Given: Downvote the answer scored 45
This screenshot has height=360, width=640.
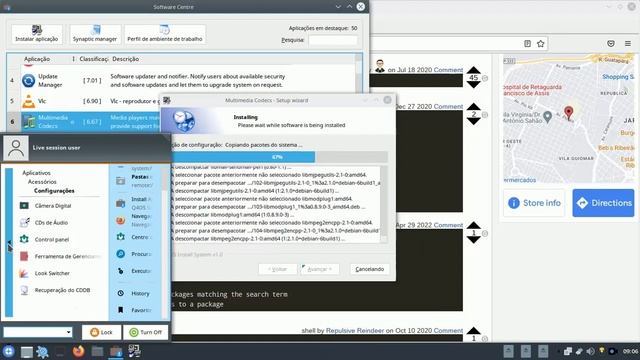Looking at the screenshot, I should click(x=473, y=85).
